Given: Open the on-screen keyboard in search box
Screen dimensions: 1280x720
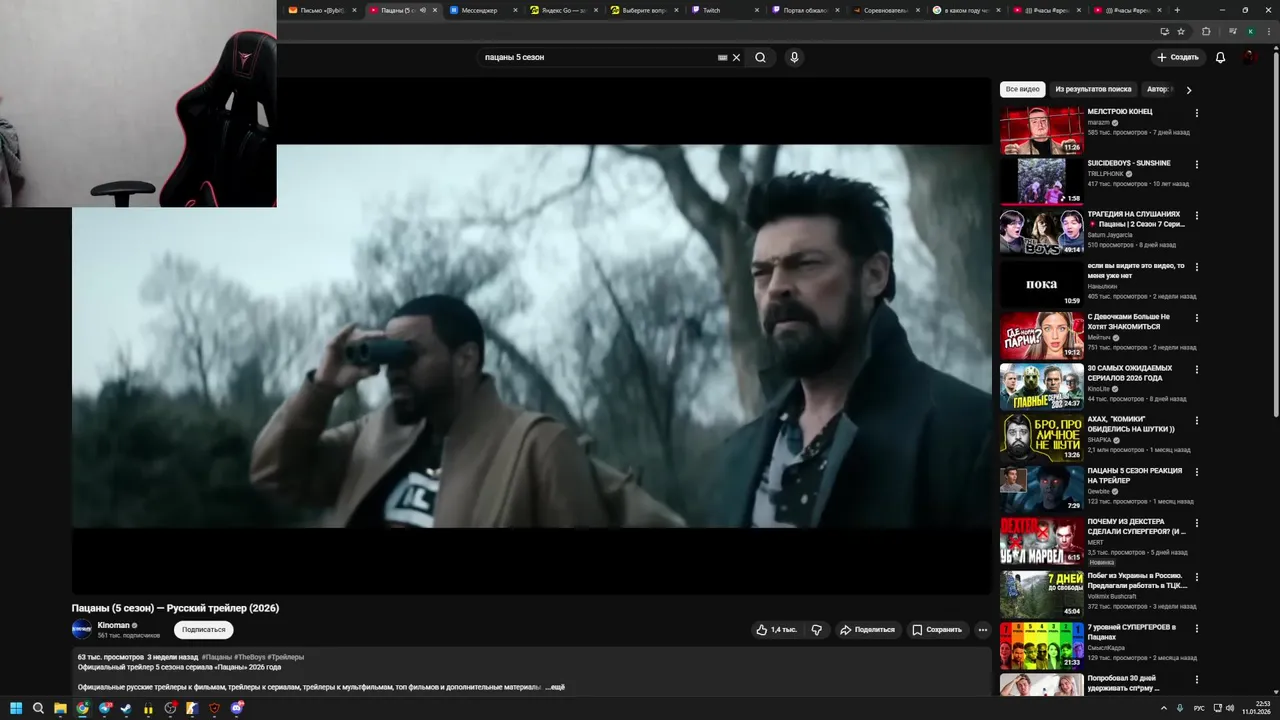Looking at the screenshot, I should point(722,57).
